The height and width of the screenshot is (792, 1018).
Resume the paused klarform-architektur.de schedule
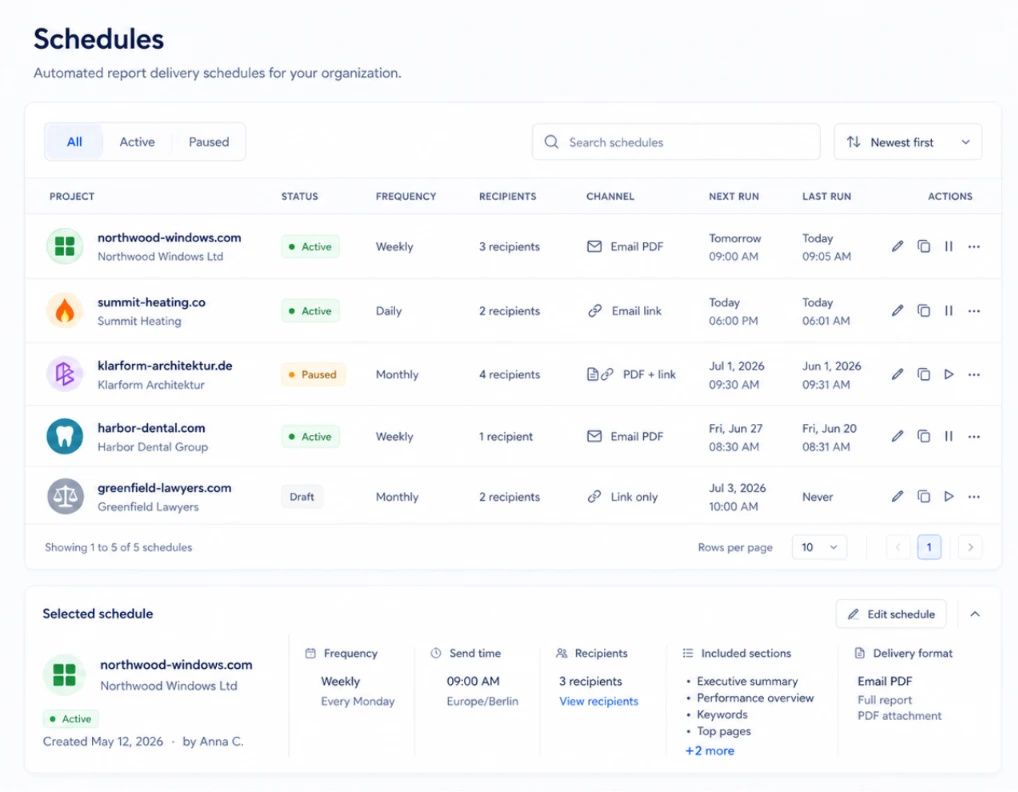click(x=949, y=375)
